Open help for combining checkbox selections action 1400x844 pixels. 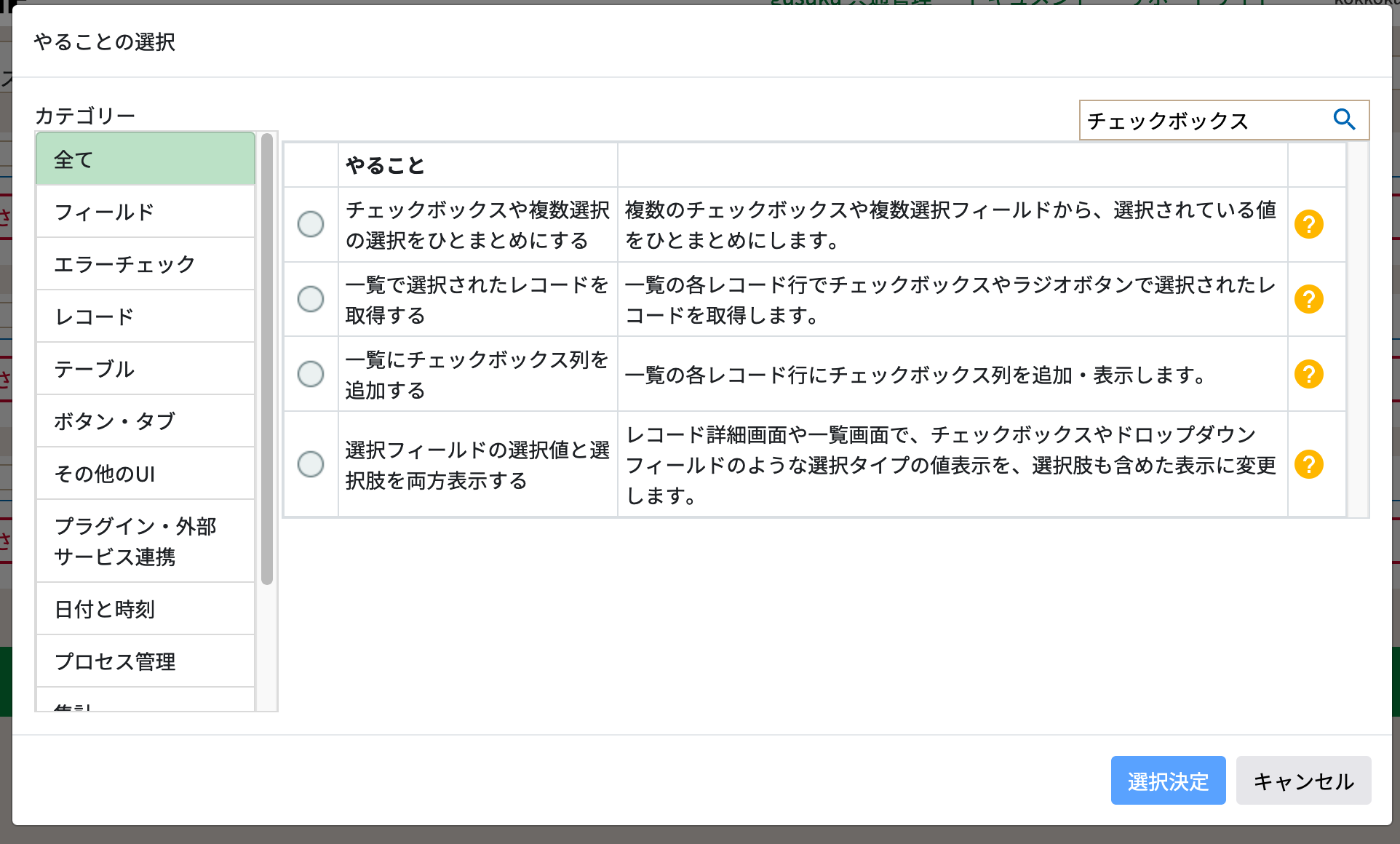coord(1309,225)
